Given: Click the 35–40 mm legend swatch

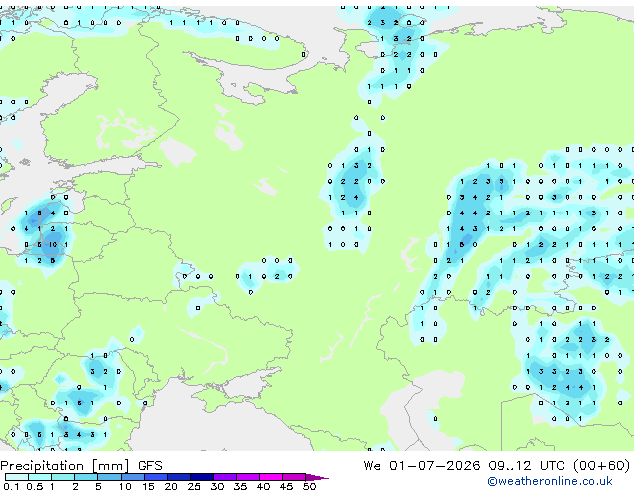Looking at the screenshot, I should [x=247, y=477].
